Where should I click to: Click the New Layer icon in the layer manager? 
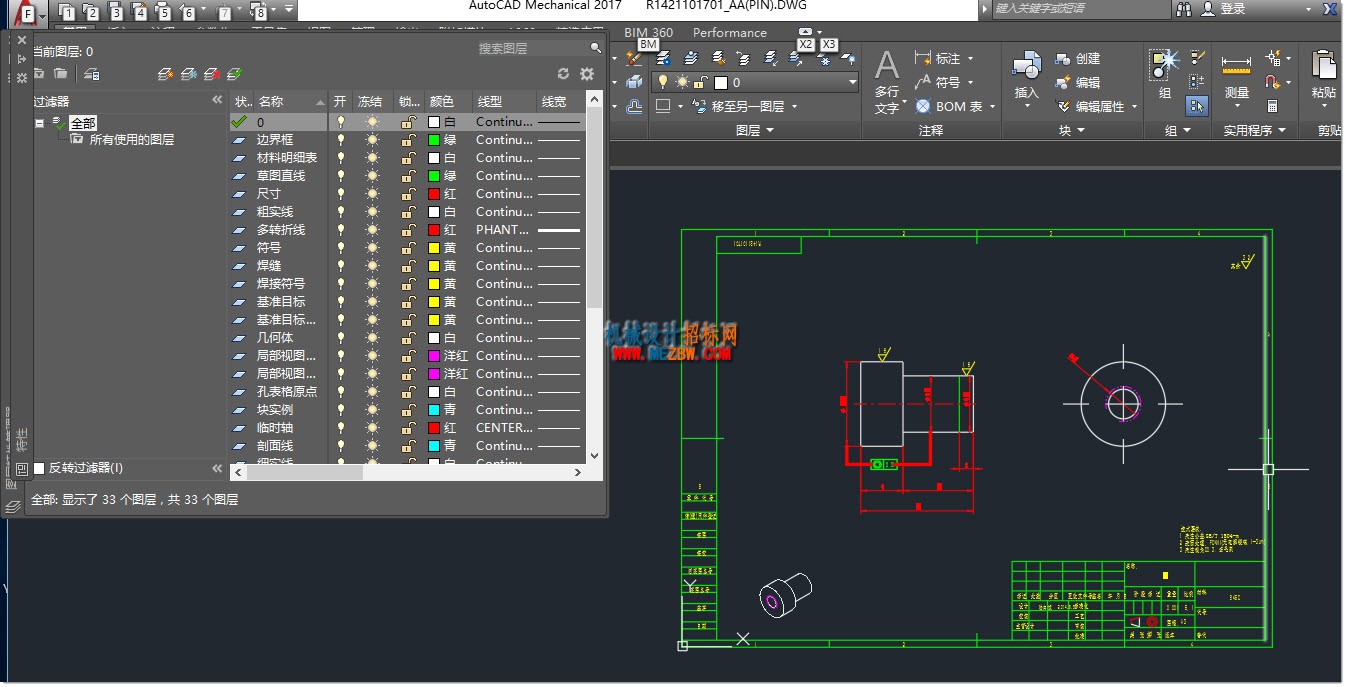tap(167, 74)
